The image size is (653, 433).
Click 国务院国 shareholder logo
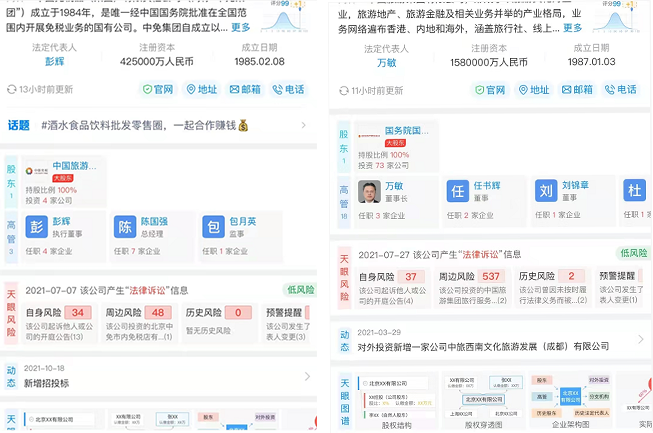point(369,136)
